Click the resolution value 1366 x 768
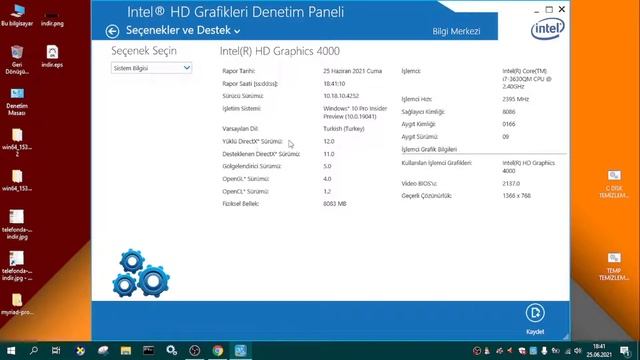The image size is (640, 360). click(516, 196)
